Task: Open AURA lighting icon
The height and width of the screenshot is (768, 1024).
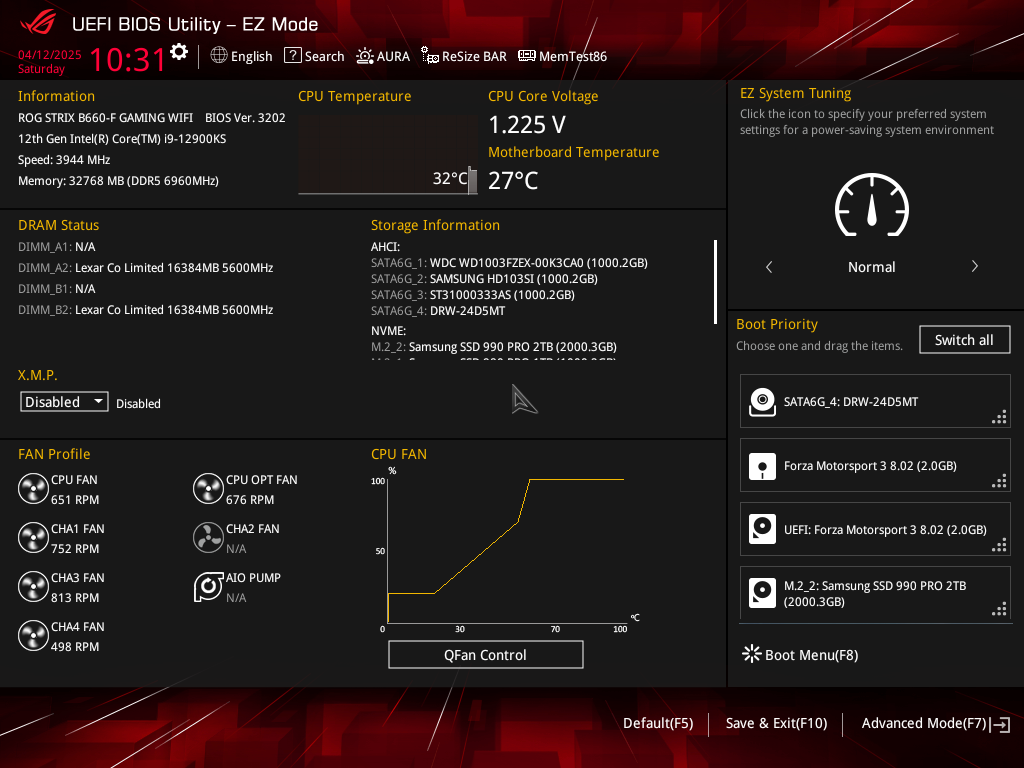Action: click(x=364, y=56)
